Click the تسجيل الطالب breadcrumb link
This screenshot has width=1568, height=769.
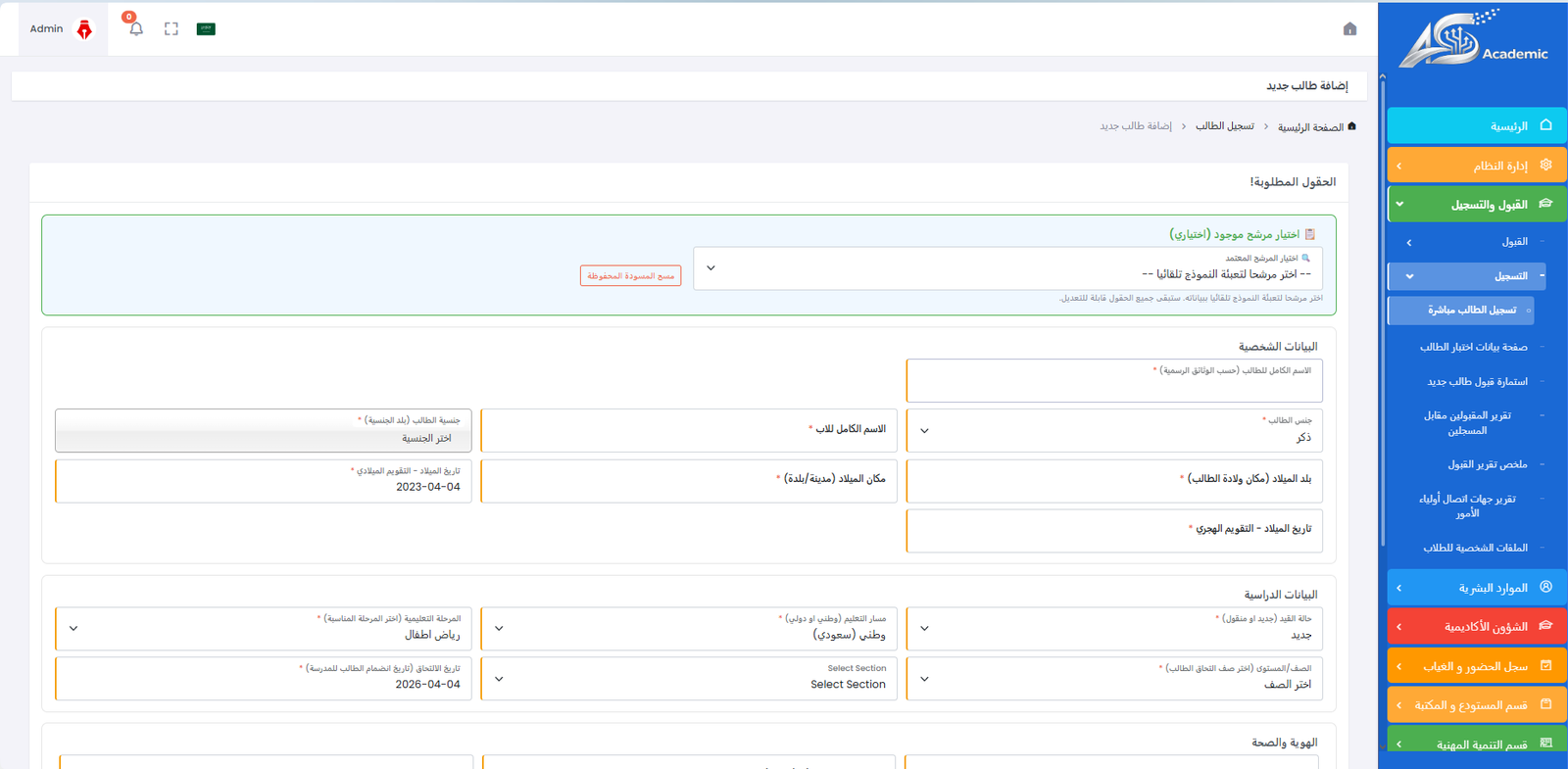1224,126
